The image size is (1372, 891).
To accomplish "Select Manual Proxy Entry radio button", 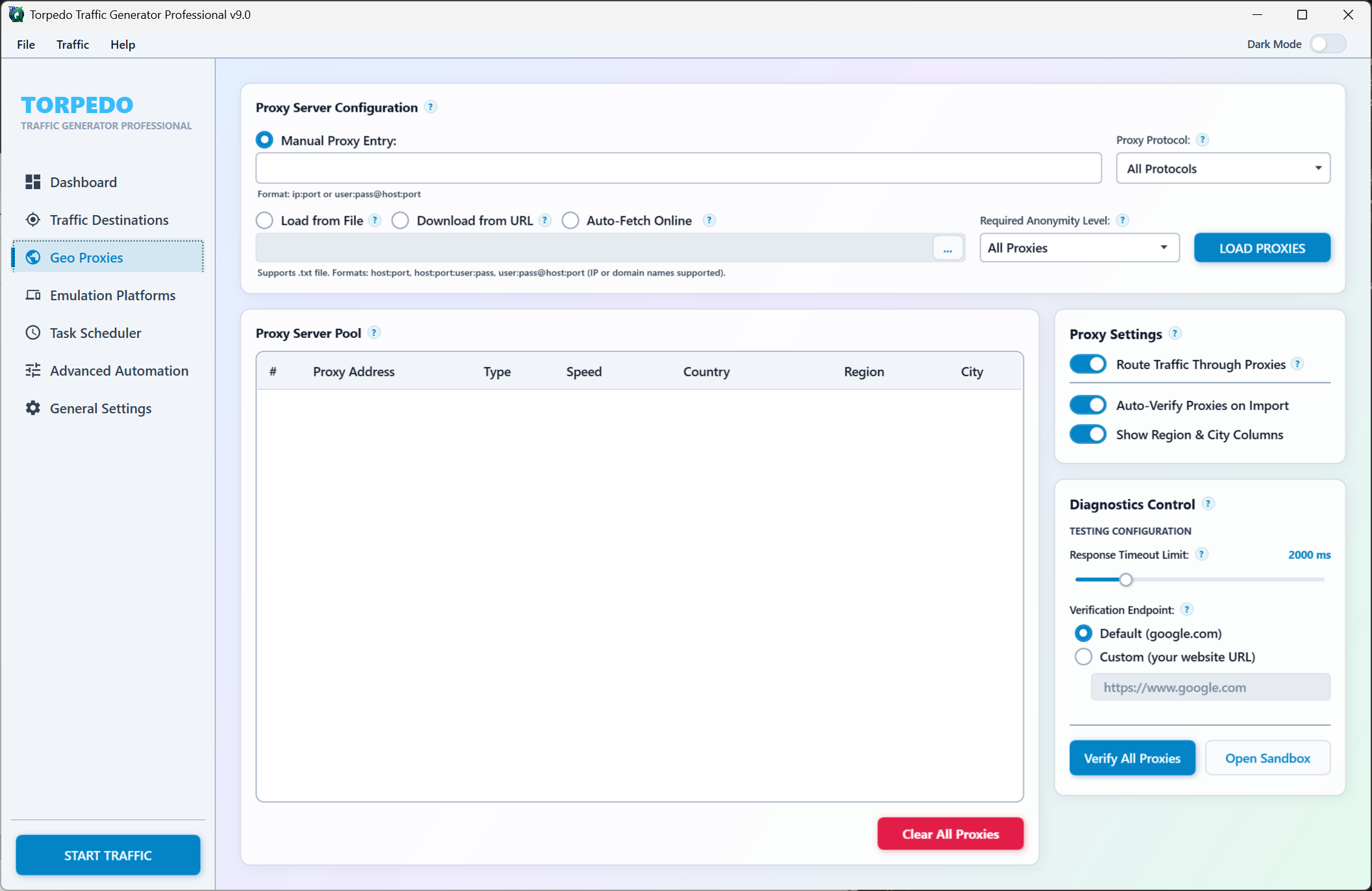I will click(264, 140).
